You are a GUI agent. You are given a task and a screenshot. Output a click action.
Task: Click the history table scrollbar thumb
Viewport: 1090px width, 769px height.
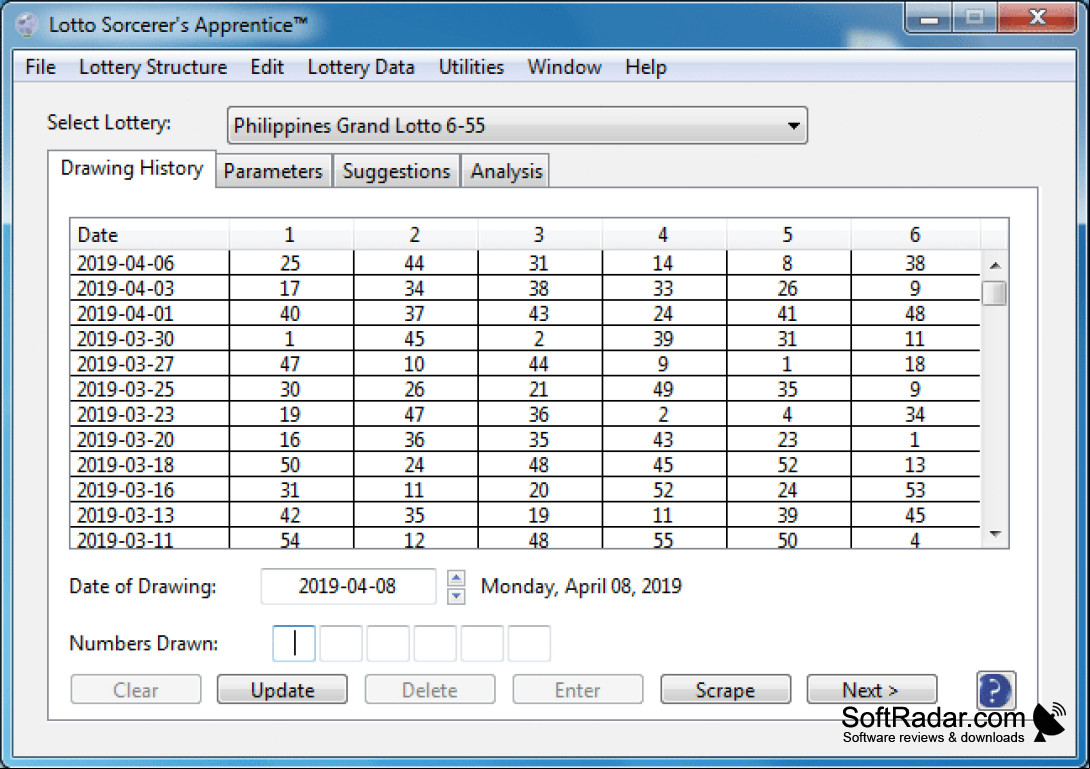[x=995, y=293]
